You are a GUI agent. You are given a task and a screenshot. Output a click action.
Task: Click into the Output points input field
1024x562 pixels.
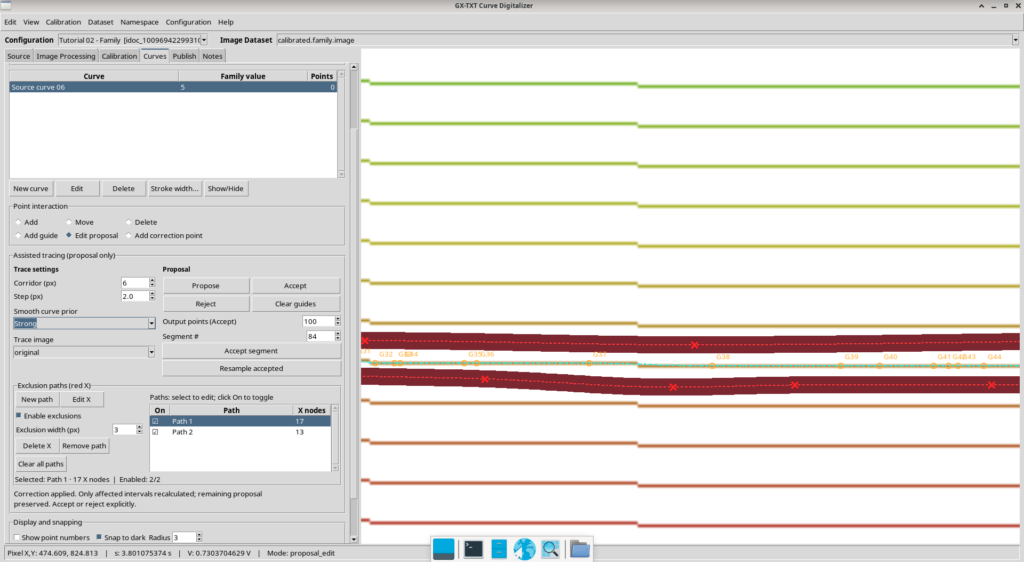318,321
